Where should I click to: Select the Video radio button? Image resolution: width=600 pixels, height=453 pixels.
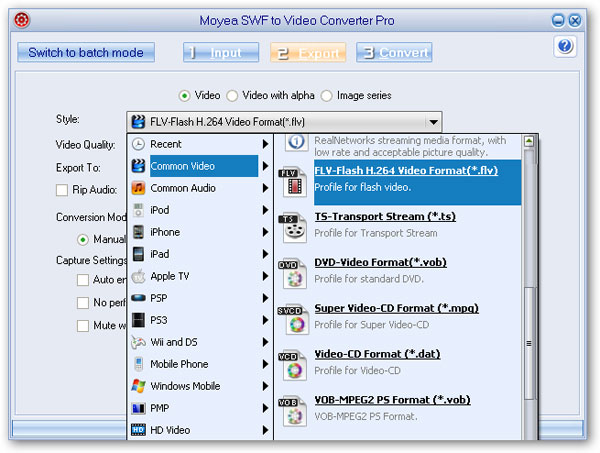184,96
